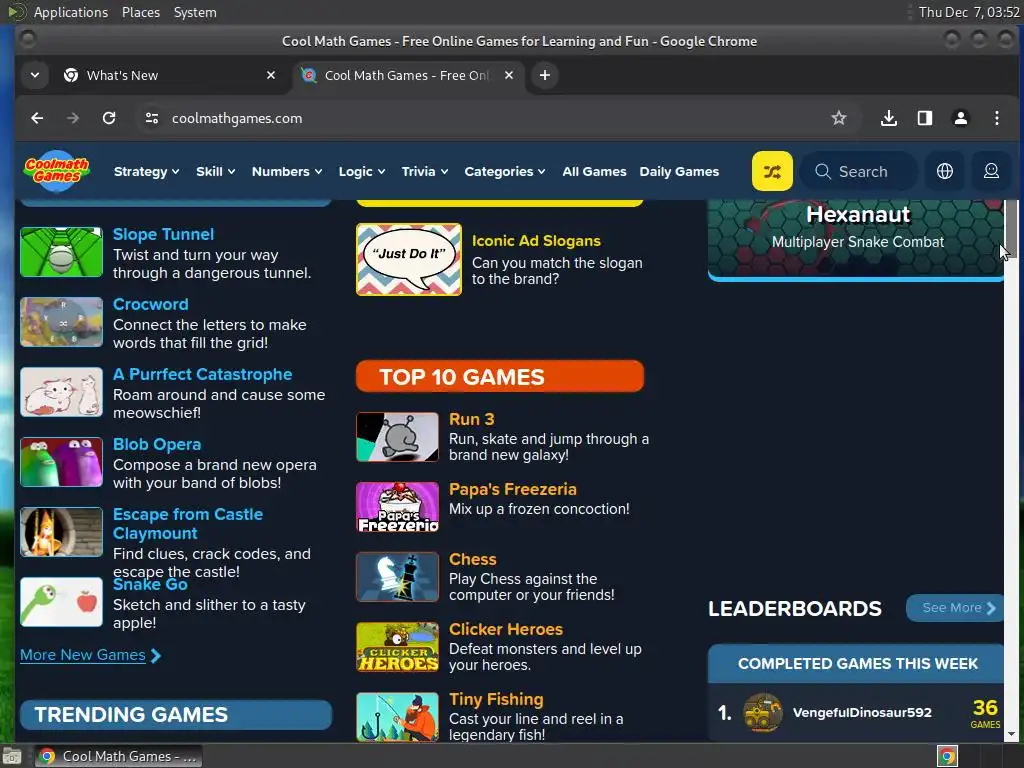Open site information icon in address bar
1024x768 pixels.
[152, 118]
